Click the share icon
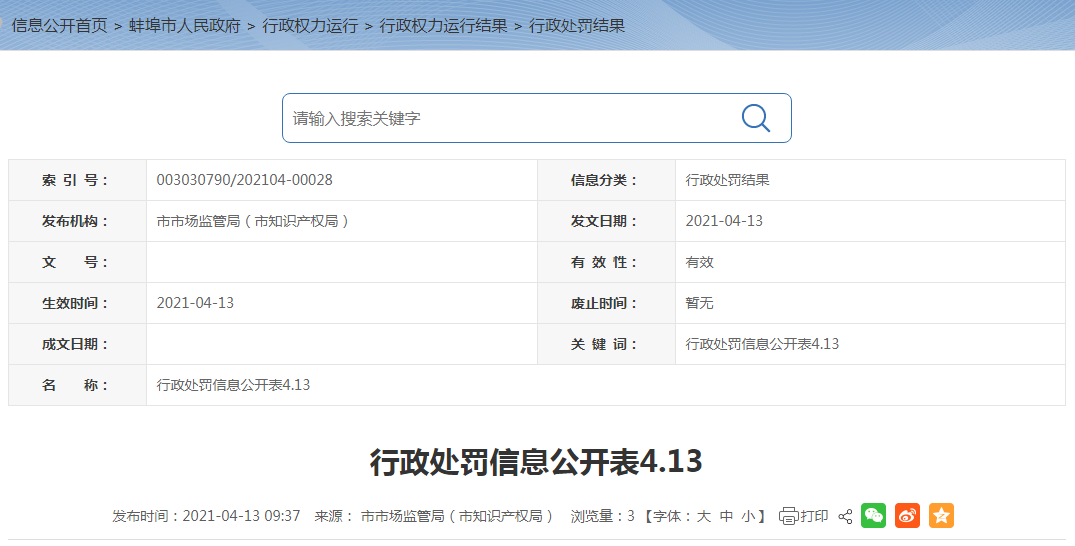Image resolution: width=1075 pixels, height=546 pixels. (x=845, y=516)
